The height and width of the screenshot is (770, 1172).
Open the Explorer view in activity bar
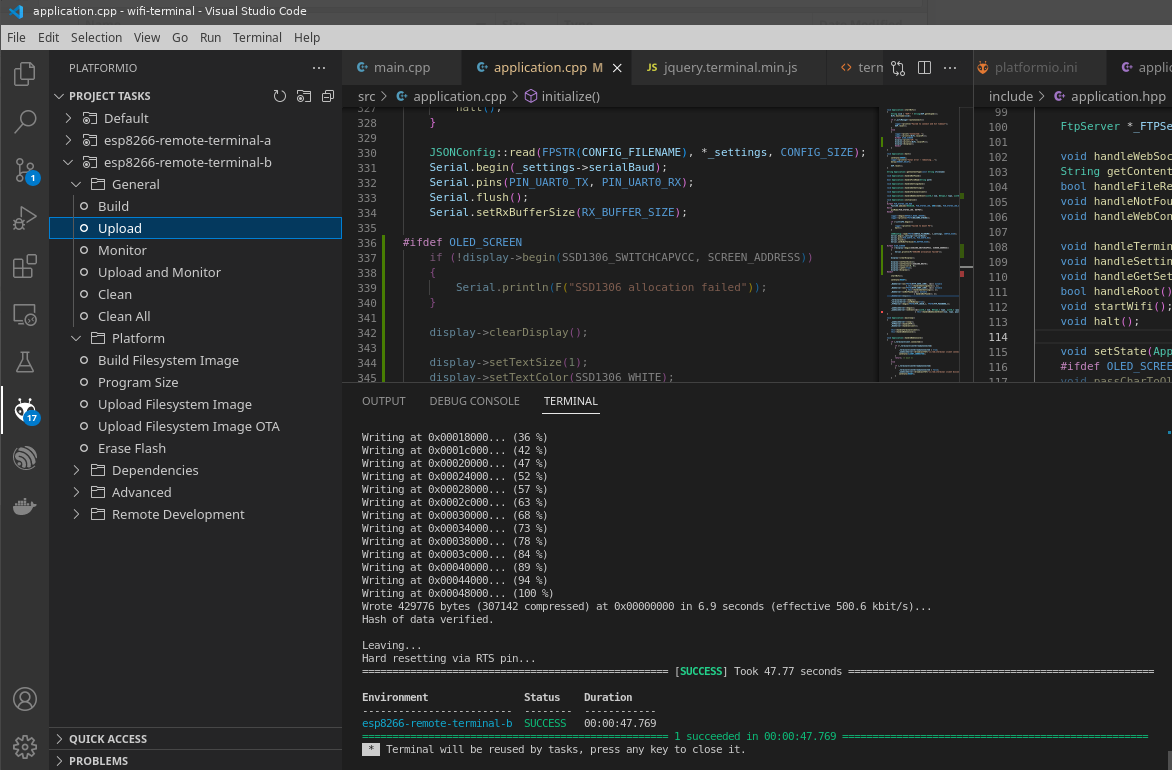pos(25,74)
